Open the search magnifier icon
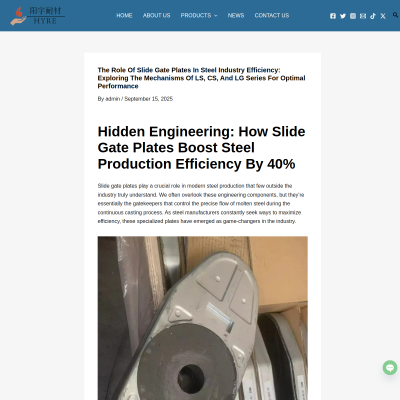The image size is (400, 400). pyautogui.click(x=395, y=15)
